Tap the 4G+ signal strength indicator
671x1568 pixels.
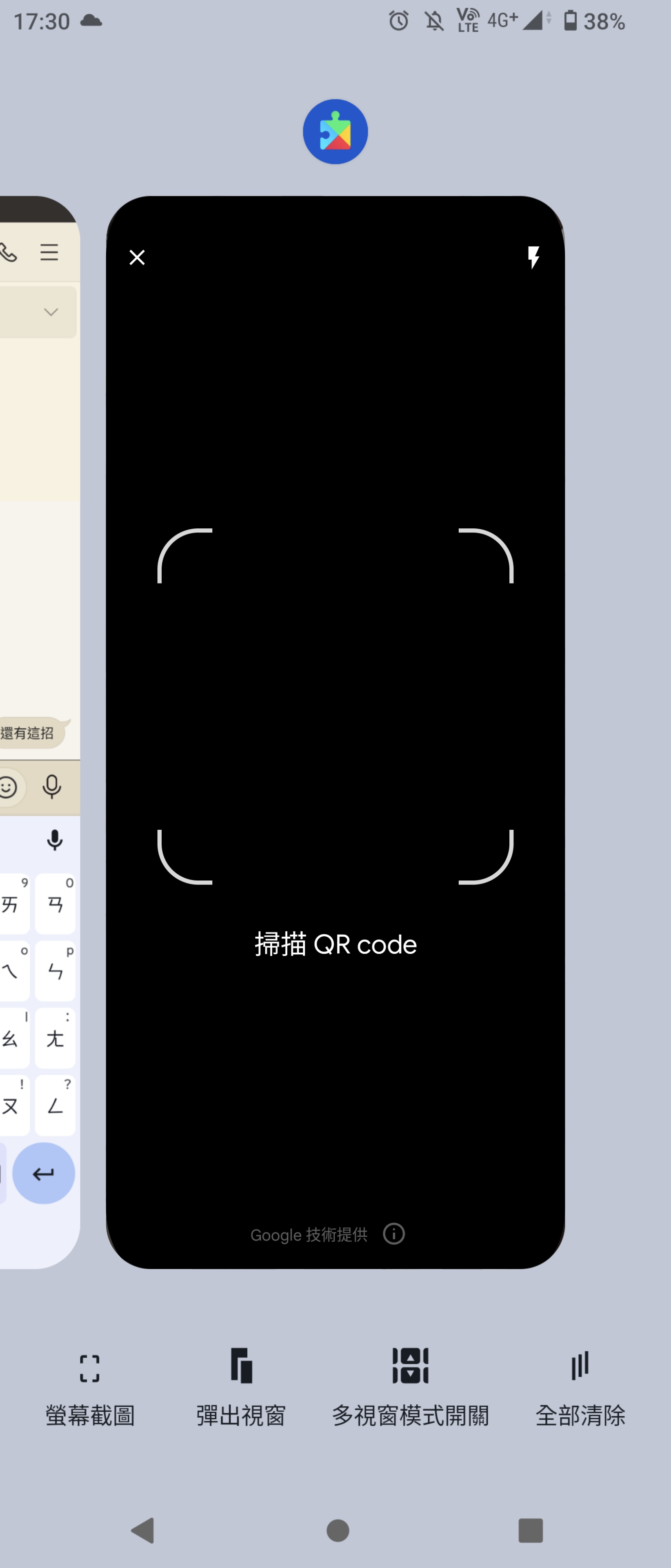click(520, 20)
